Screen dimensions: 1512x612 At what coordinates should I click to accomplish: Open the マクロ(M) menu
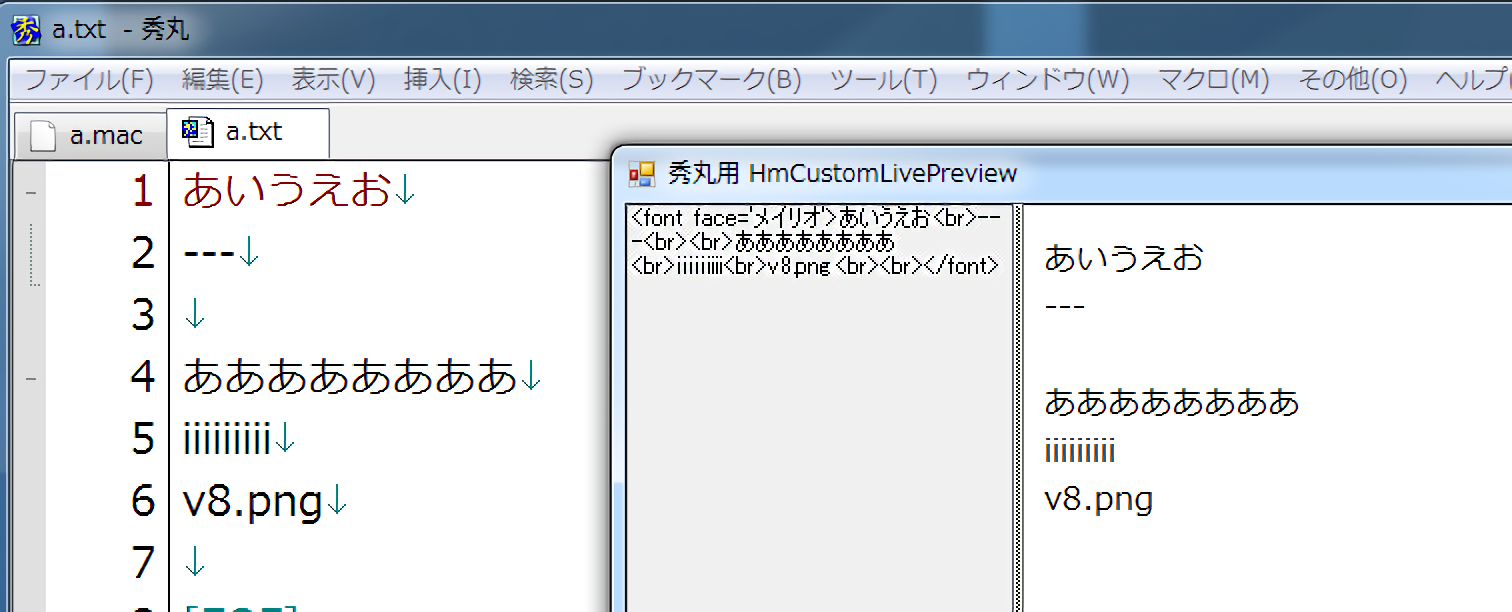1213,80
